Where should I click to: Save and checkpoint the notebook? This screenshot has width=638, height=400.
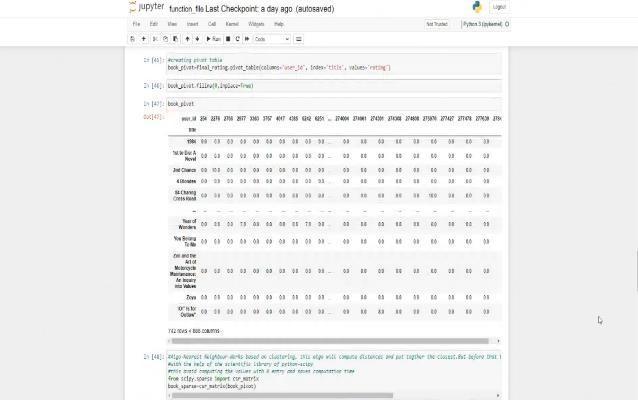click(x=132, y=39)
